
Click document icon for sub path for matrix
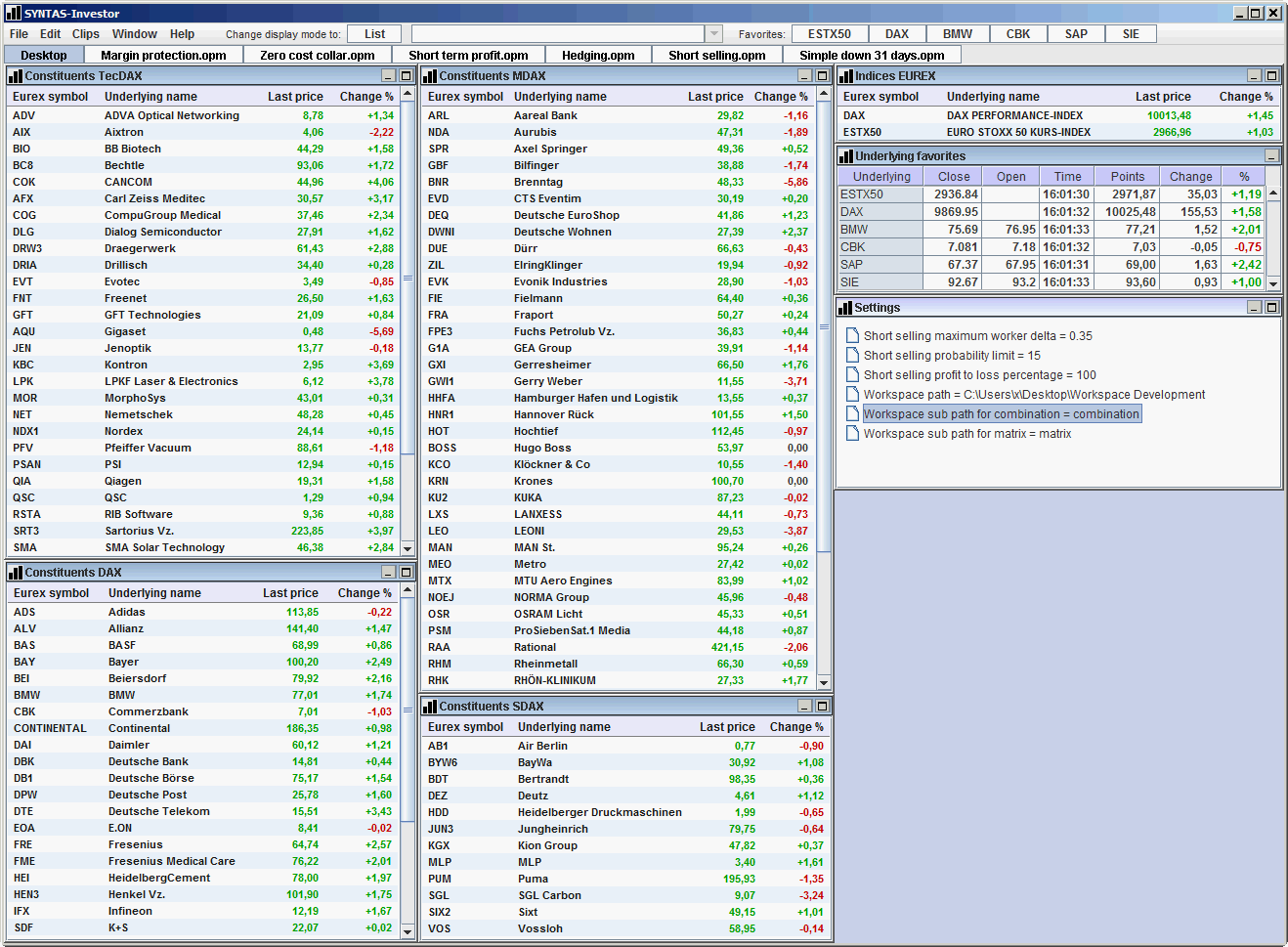pos(853,433)
